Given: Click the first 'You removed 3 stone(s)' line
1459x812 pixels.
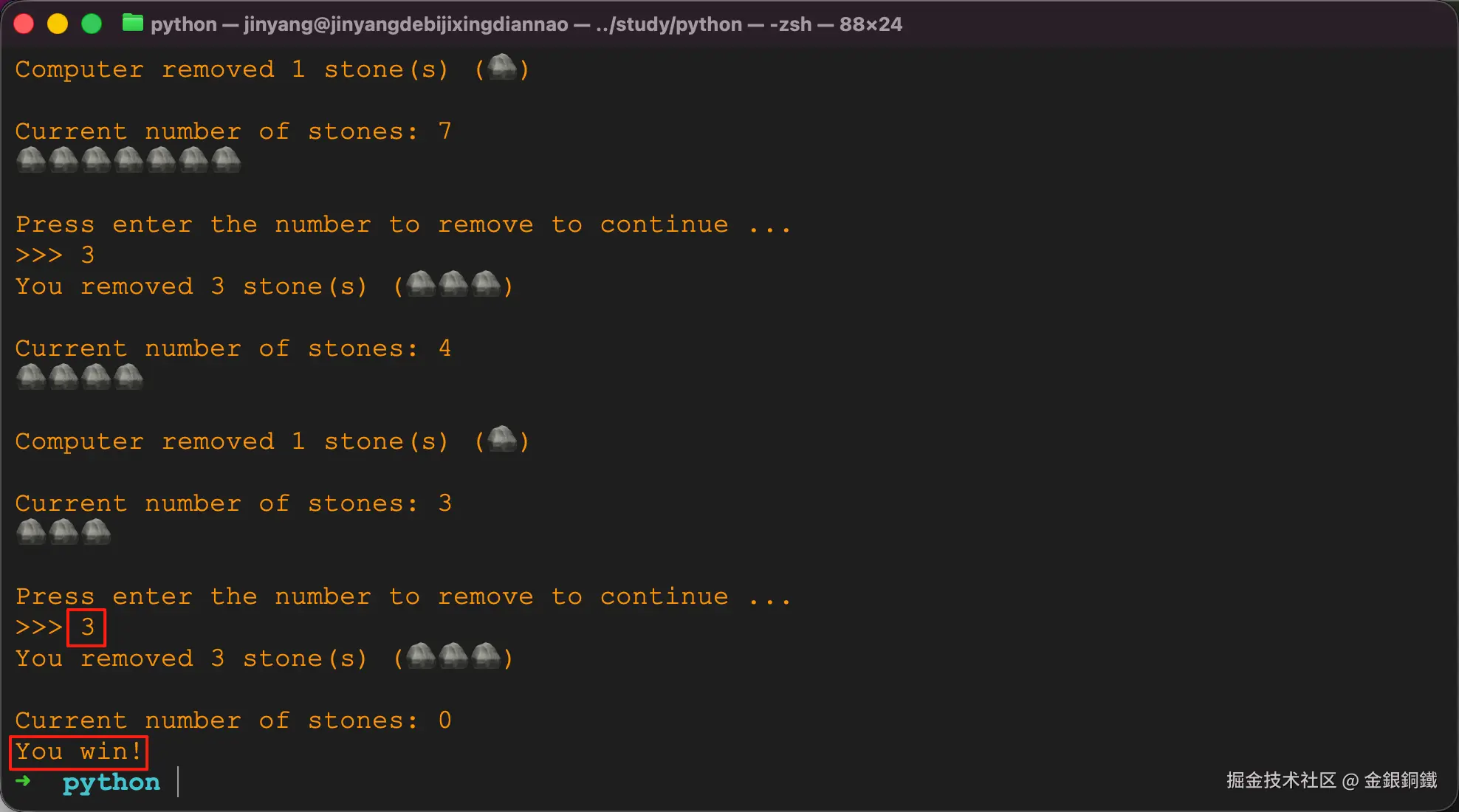Looking at the screenshot, I should tap(264, 286).
